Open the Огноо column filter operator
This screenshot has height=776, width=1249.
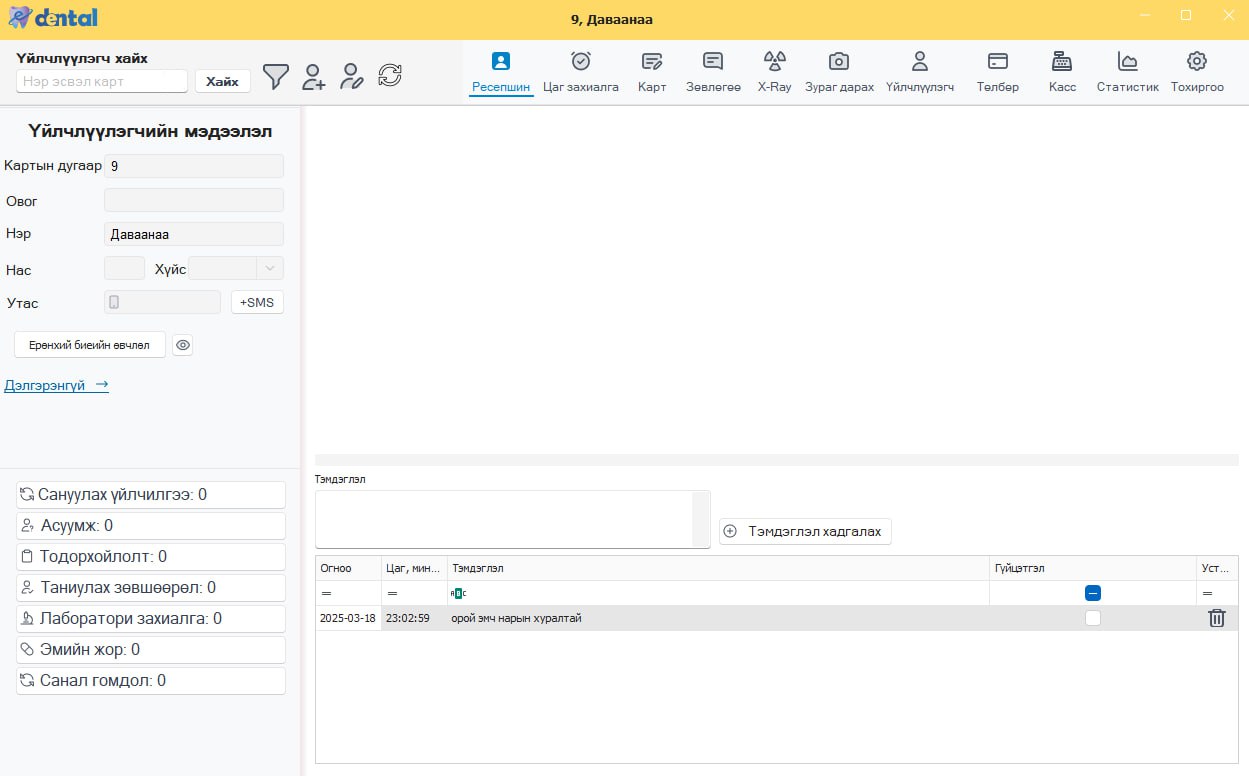pyautogui.click(x=326, y=593)
